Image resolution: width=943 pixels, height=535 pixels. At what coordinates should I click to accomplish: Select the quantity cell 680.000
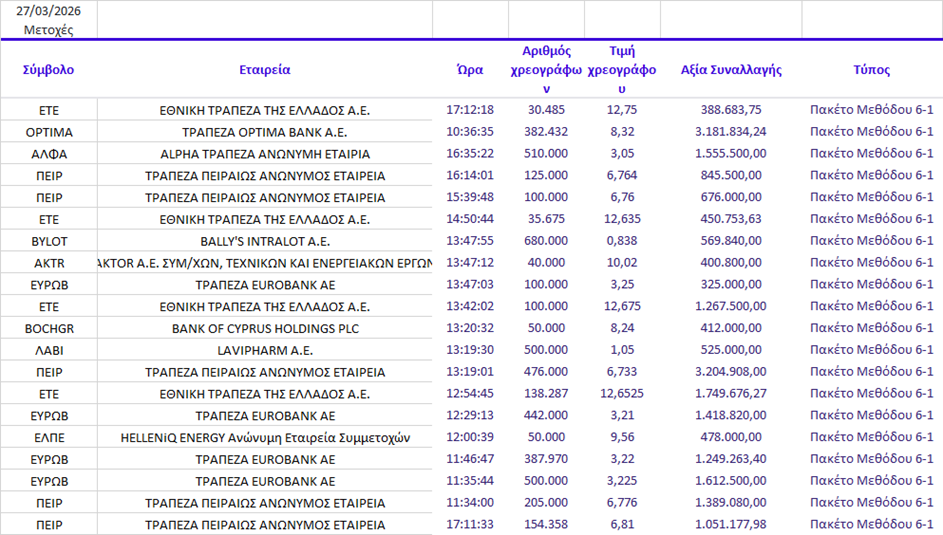click(x=546, y=240)
